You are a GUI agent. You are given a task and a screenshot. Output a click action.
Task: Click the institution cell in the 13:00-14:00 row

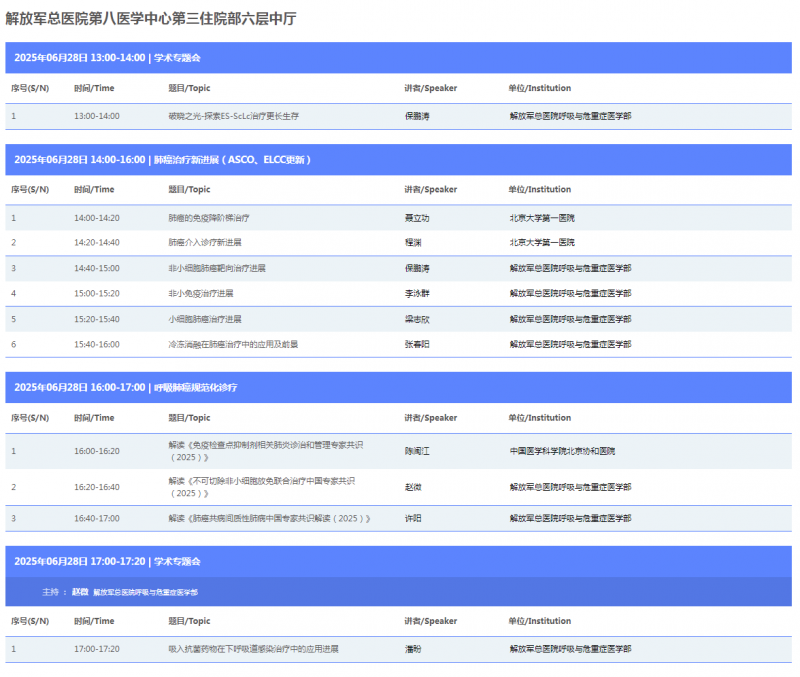pos(570,116)
